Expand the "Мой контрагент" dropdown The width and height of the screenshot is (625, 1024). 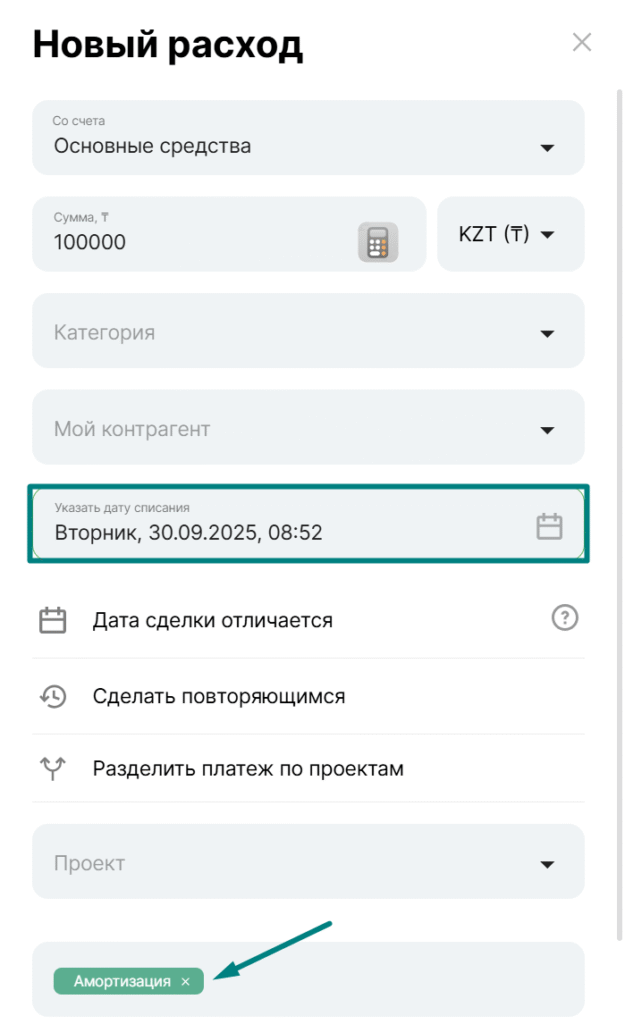(546, 430)
